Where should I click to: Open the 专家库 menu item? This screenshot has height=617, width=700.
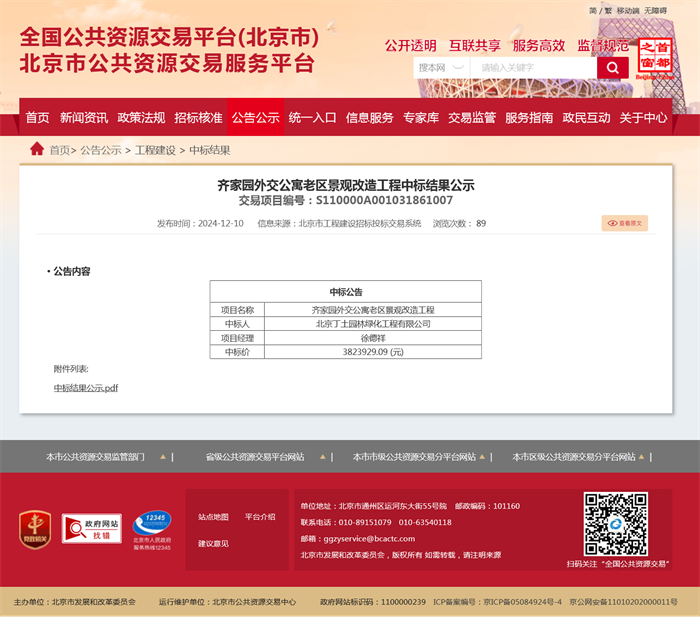pos(421,117)
